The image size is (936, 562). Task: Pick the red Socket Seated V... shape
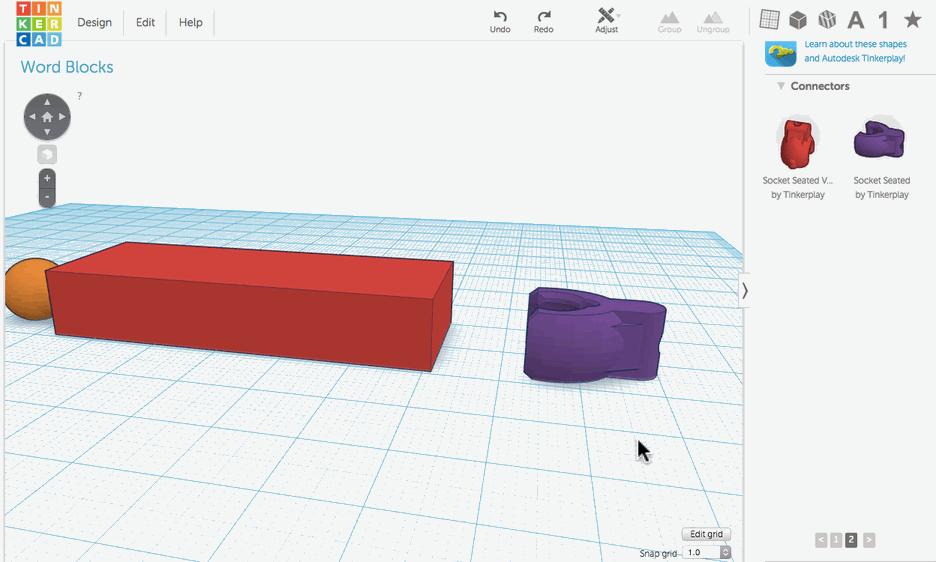coord(798,143)
